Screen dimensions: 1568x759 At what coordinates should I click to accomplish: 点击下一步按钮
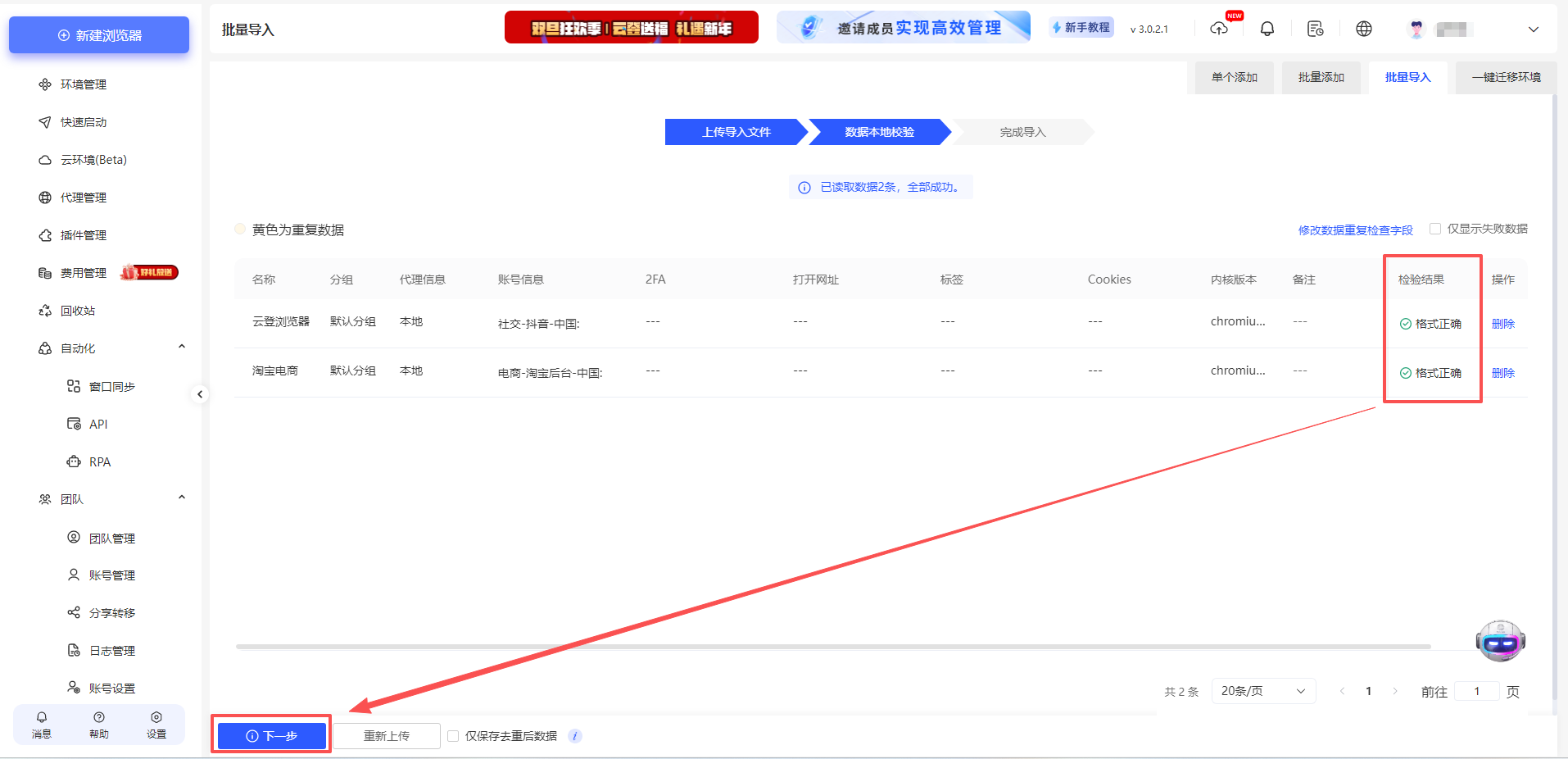[x=271, y=735]
